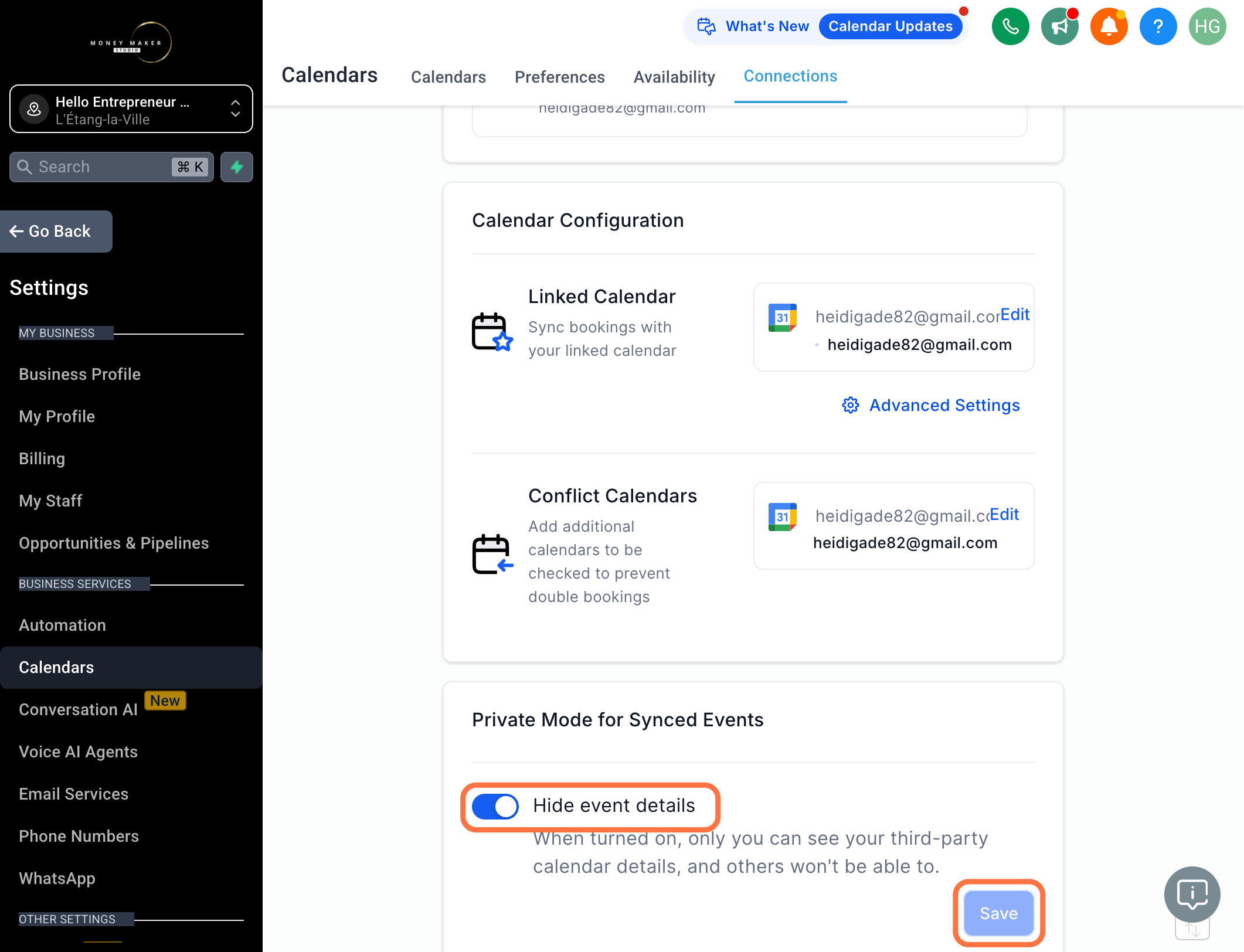
Task: Open Opportunities & Pipelines settings
Action: click(x=114, y=543)
